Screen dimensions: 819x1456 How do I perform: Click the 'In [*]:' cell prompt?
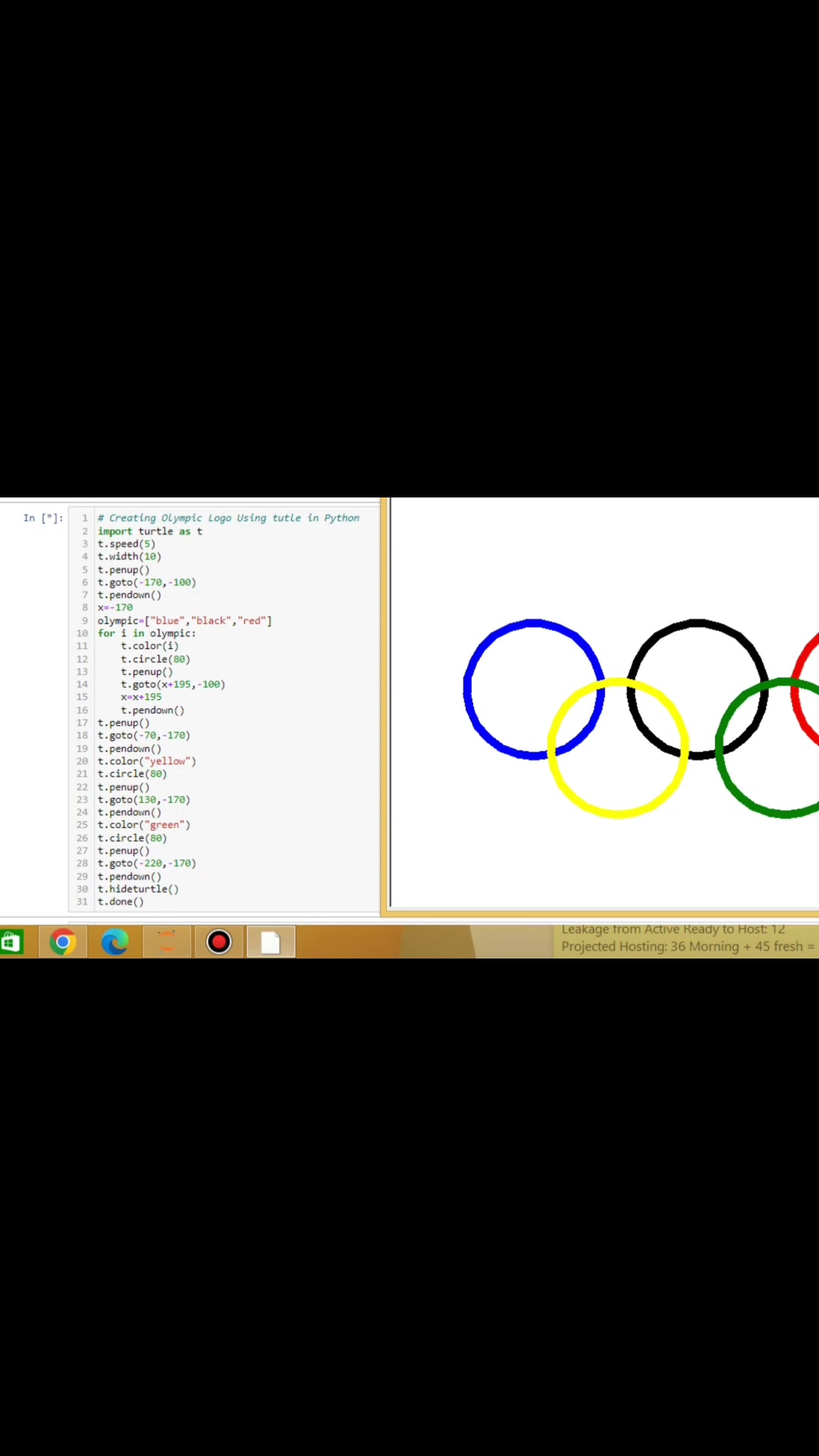click(43, 518)
